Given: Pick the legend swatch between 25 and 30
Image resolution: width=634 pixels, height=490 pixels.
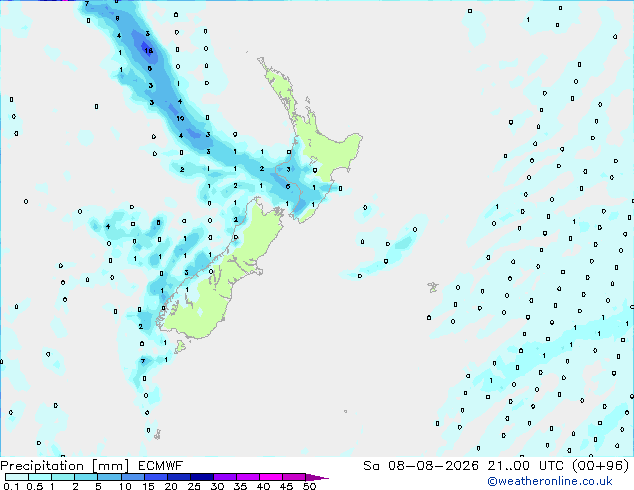Looking at the screenshot, I should (x=201, y=477).
